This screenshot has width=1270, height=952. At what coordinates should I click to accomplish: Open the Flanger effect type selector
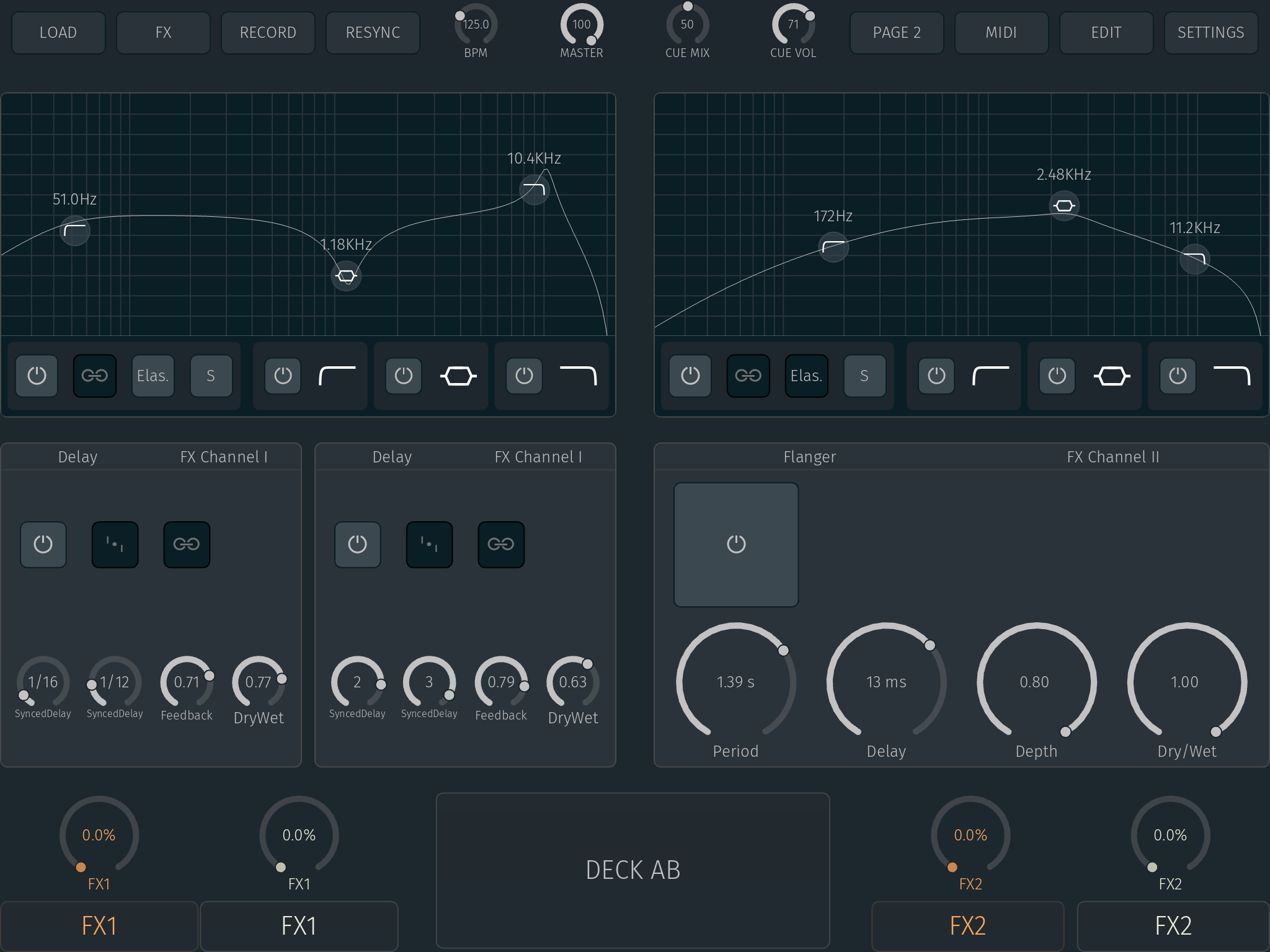point(809,457)
